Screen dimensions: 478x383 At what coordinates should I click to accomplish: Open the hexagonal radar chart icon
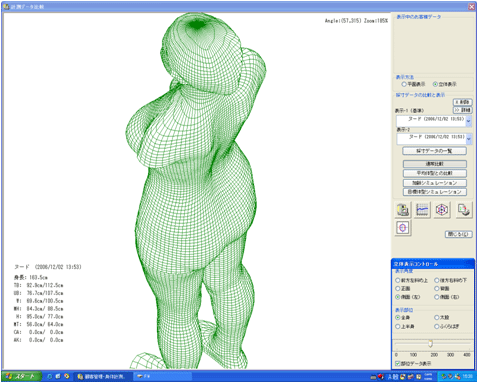point(442,210)
